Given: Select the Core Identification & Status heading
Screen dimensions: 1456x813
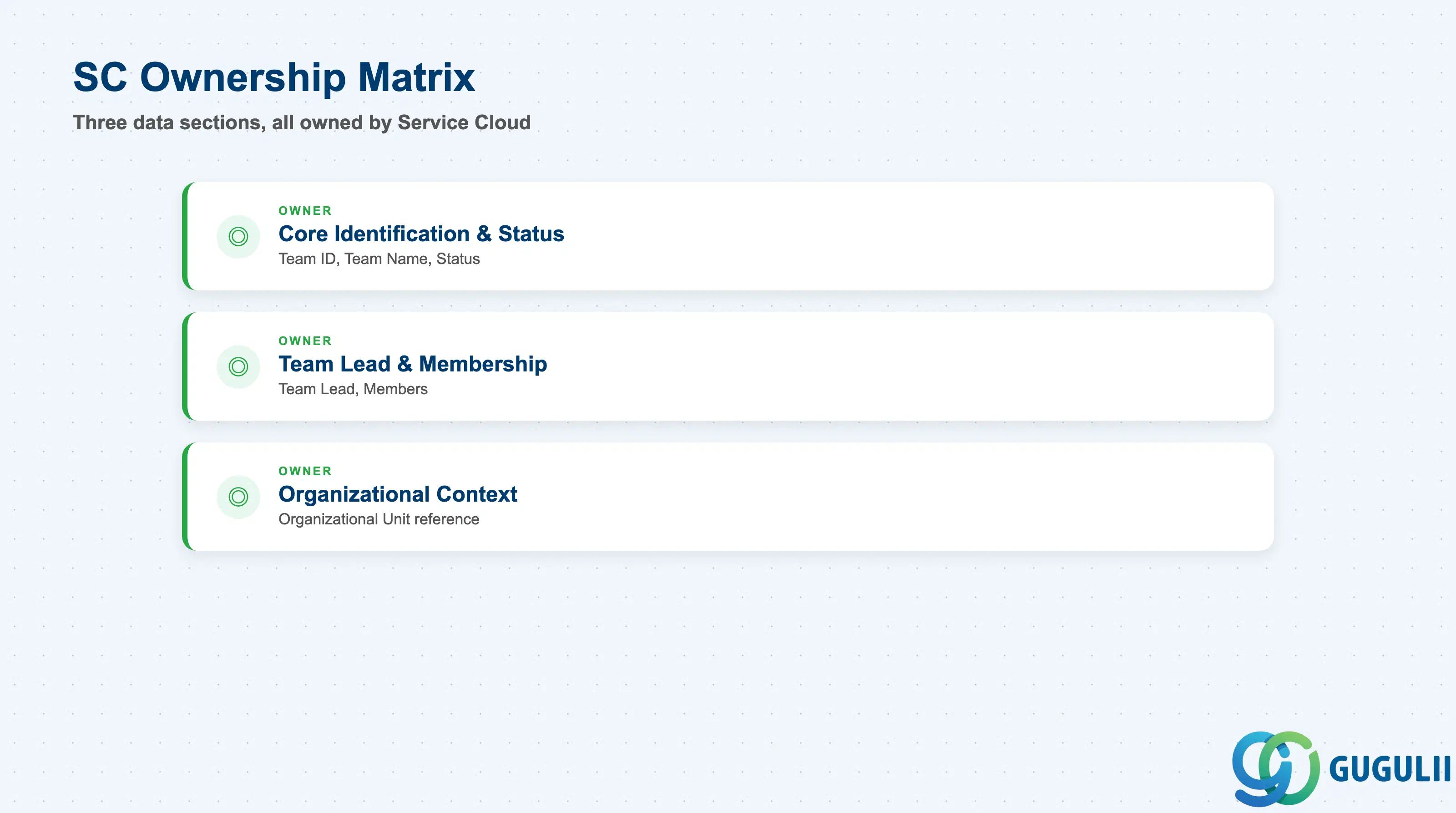Looking at the screenshot, I should click(x=421, y=234).
